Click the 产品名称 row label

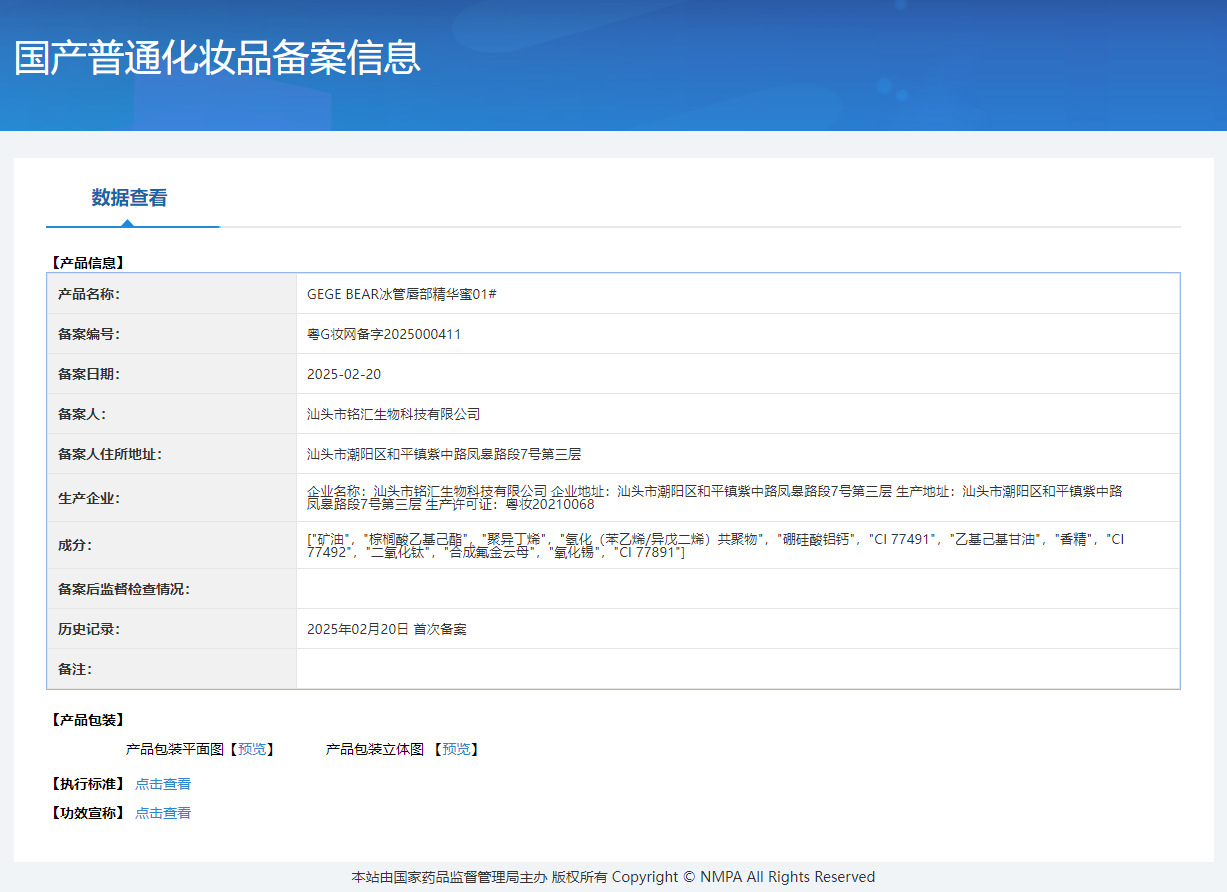89,294
